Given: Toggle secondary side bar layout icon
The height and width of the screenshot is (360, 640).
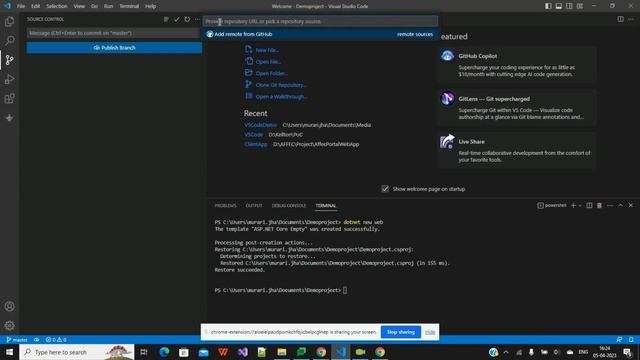Looking at the screenshot, I should click(569, 6).
